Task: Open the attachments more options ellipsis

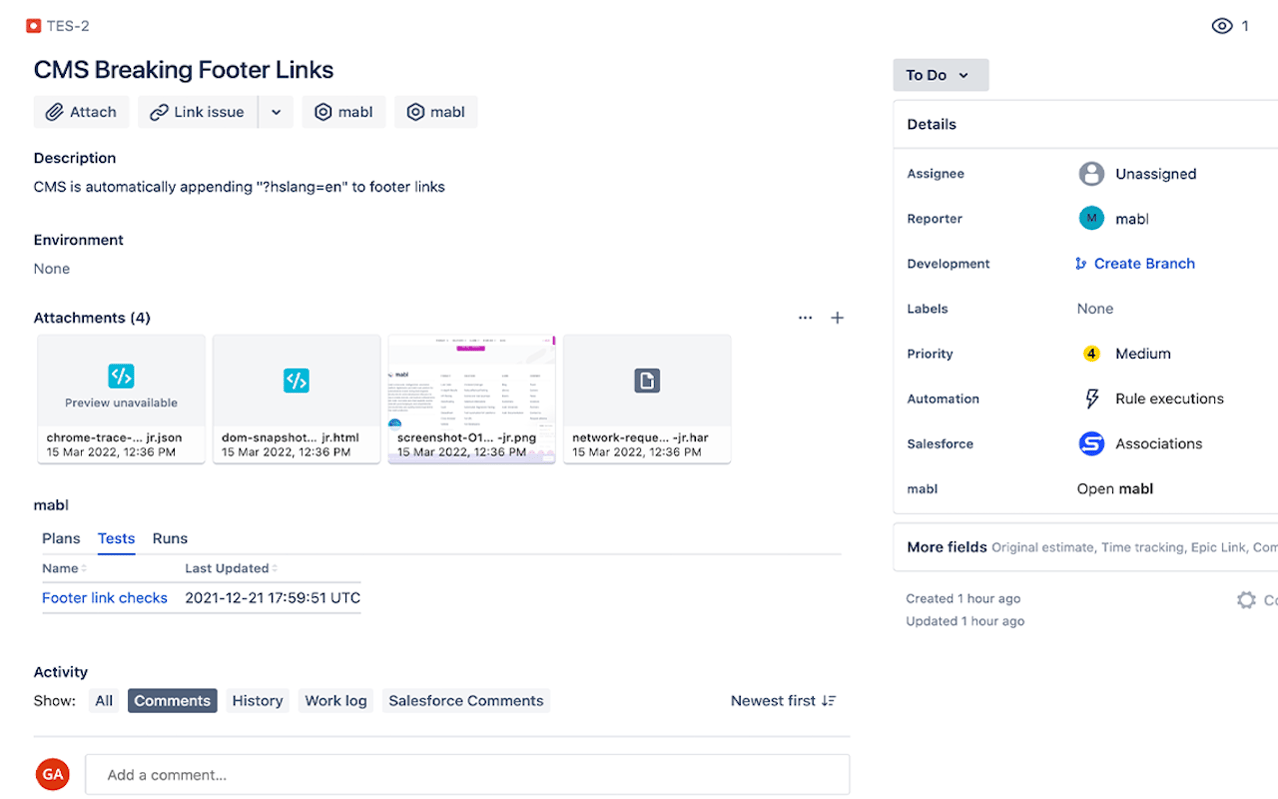Action: 805,318
